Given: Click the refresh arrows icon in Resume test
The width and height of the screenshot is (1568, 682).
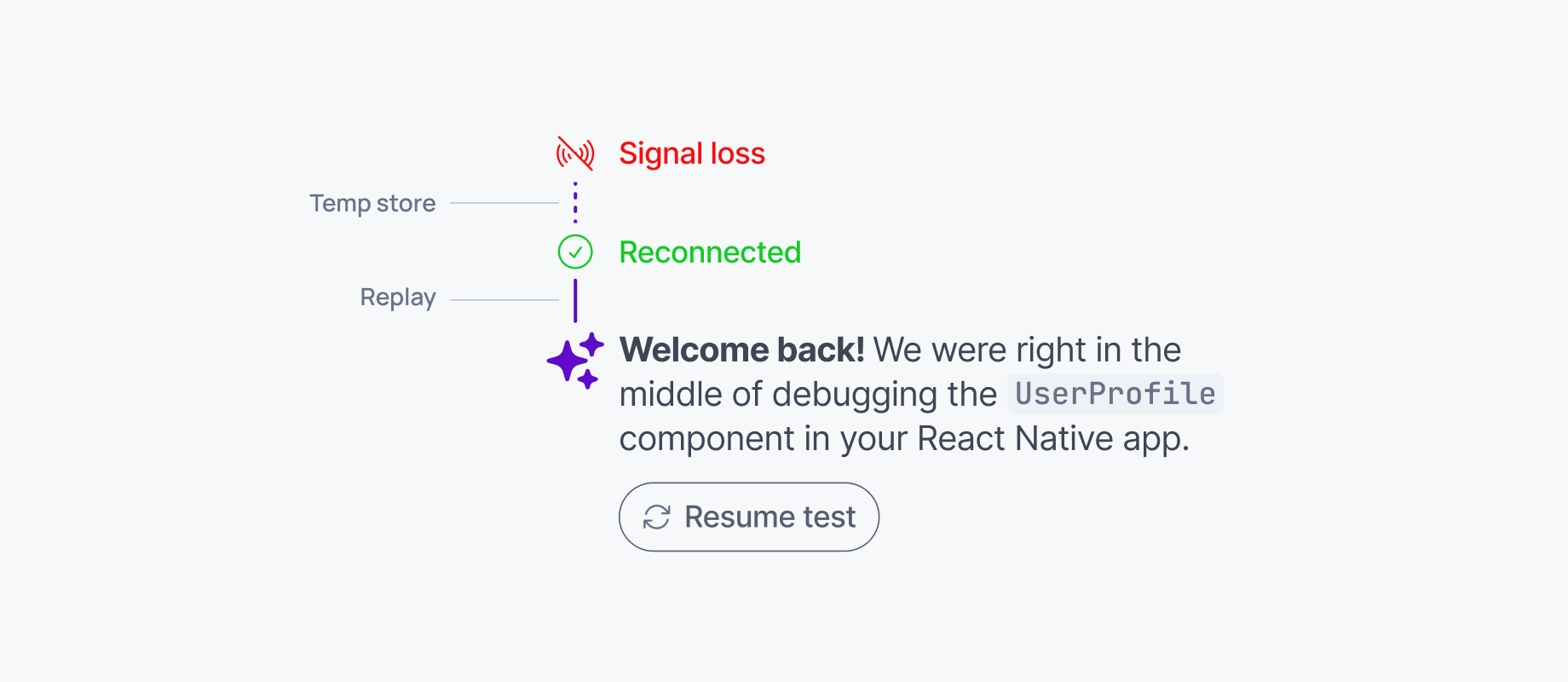Looking at the screenshot, I should 656,517.
